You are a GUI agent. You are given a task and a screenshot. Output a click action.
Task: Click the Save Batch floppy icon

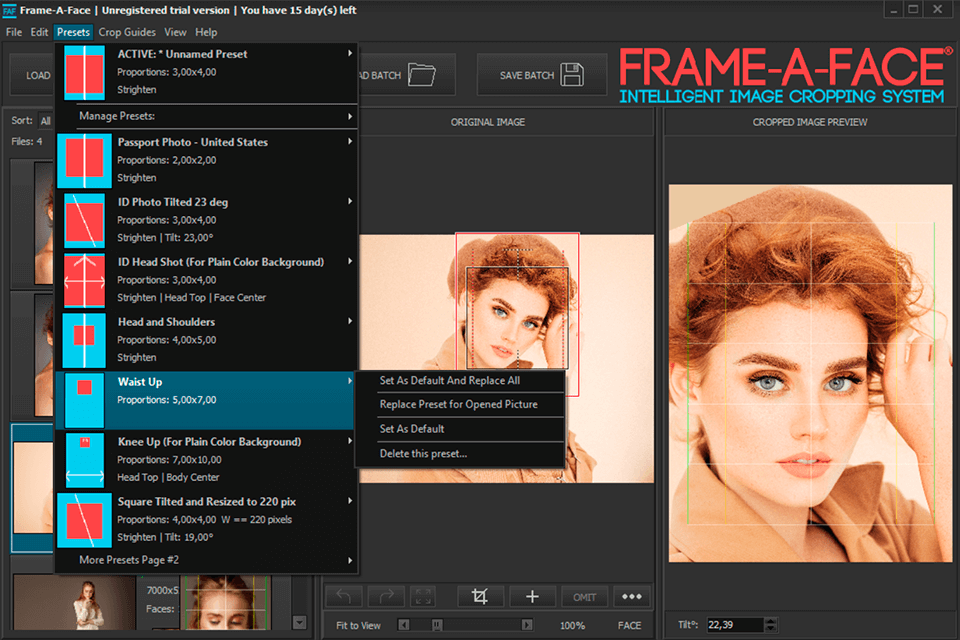tap(572, 75)
